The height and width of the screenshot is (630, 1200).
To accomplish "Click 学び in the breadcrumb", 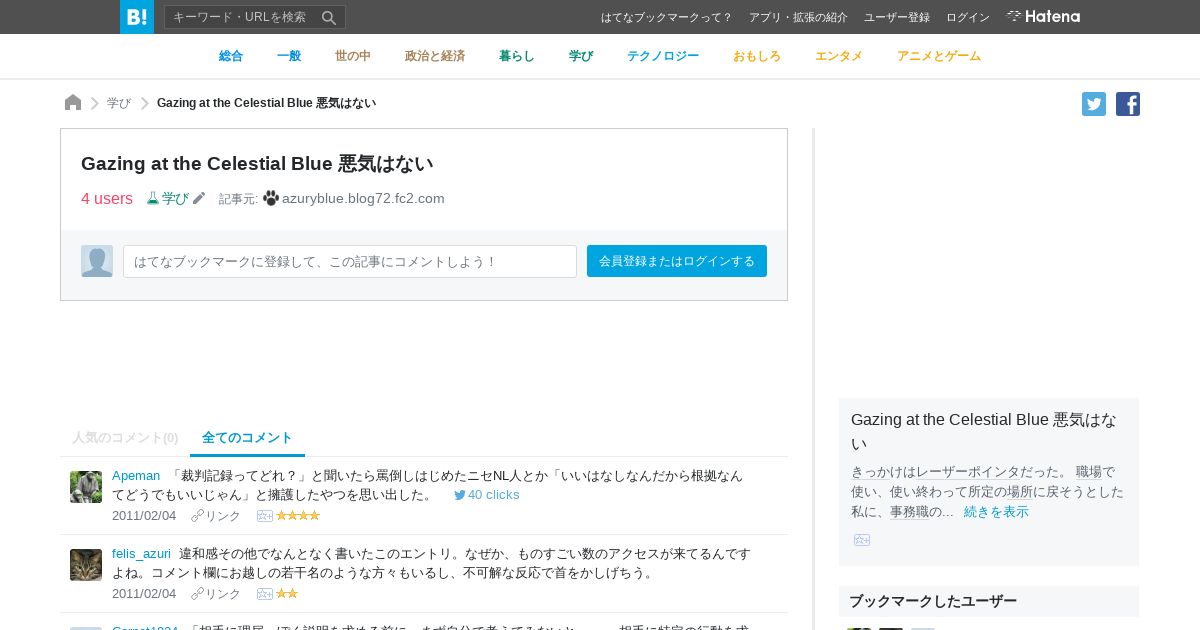I will (119, 103).
